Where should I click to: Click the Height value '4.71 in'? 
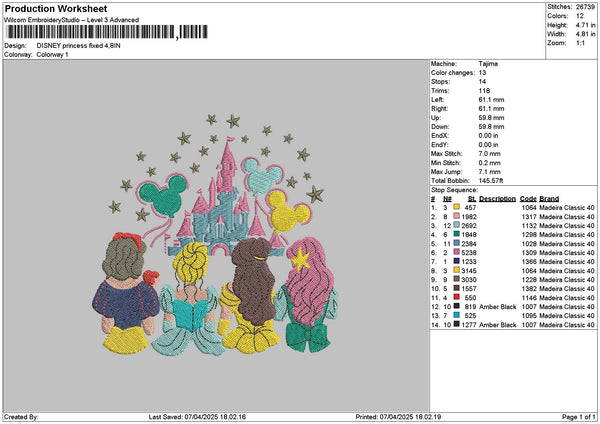[585, 25]
